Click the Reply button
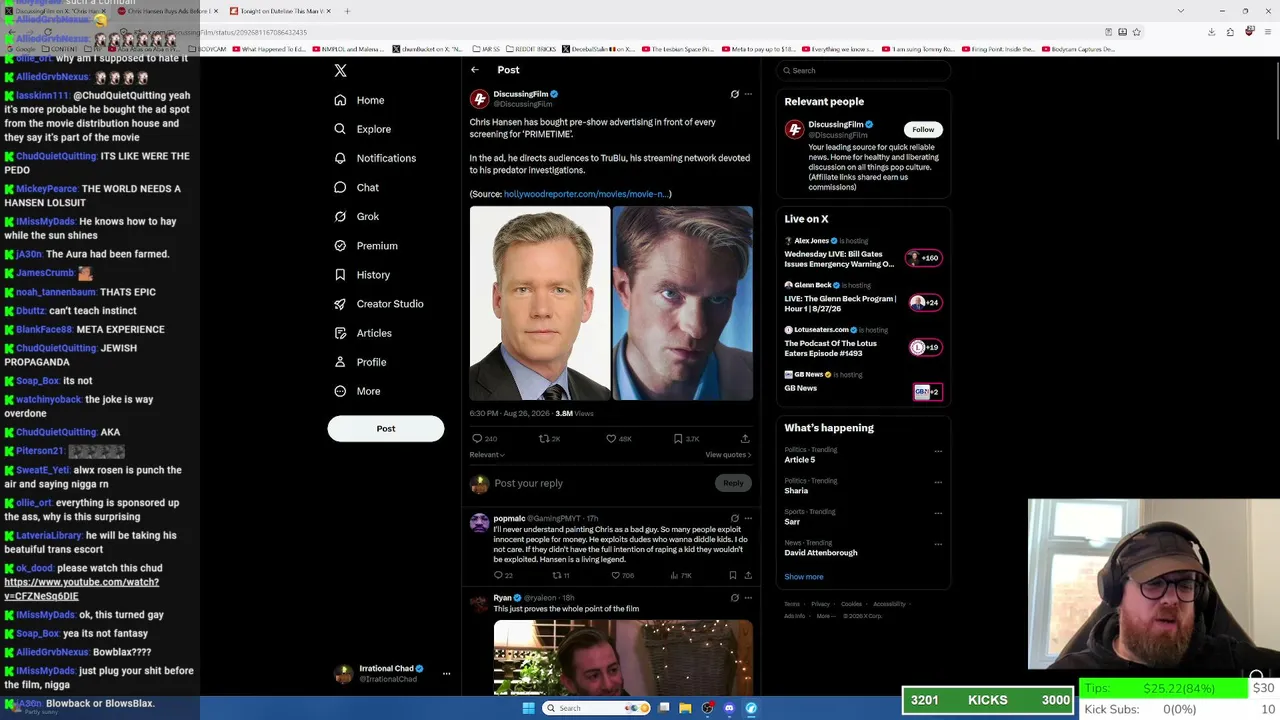Image resolution: width=1280 pixels, height=720 pixels. [733, 483]
